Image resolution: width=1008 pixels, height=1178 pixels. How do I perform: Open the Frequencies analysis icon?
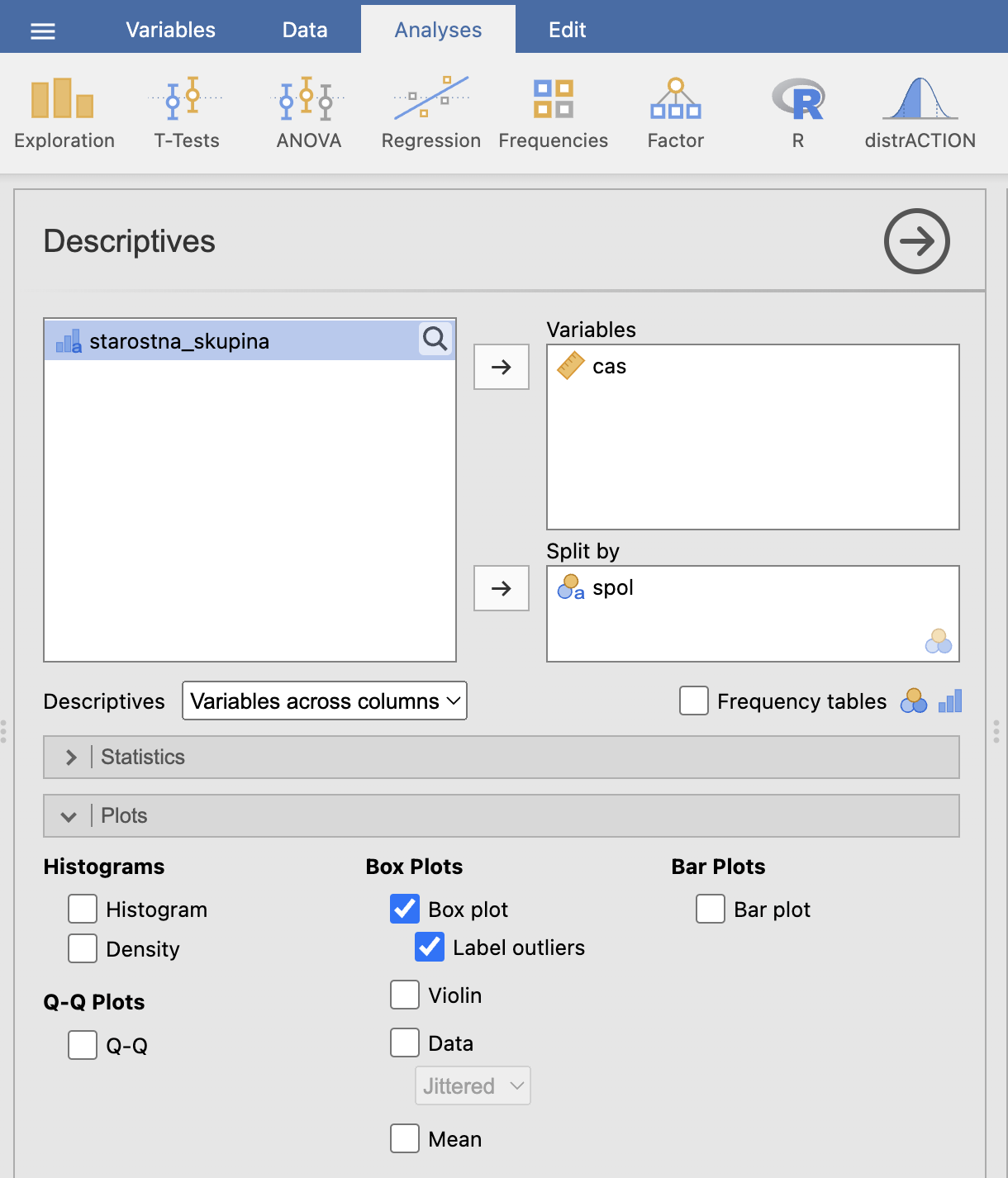[x=553, y=113]
